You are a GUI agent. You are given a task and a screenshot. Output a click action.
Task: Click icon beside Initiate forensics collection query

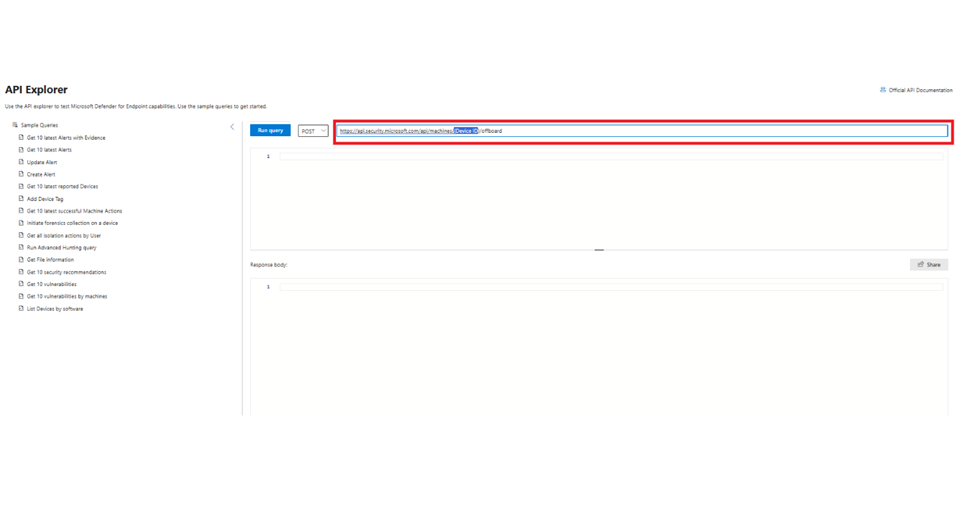click(21, 223)
